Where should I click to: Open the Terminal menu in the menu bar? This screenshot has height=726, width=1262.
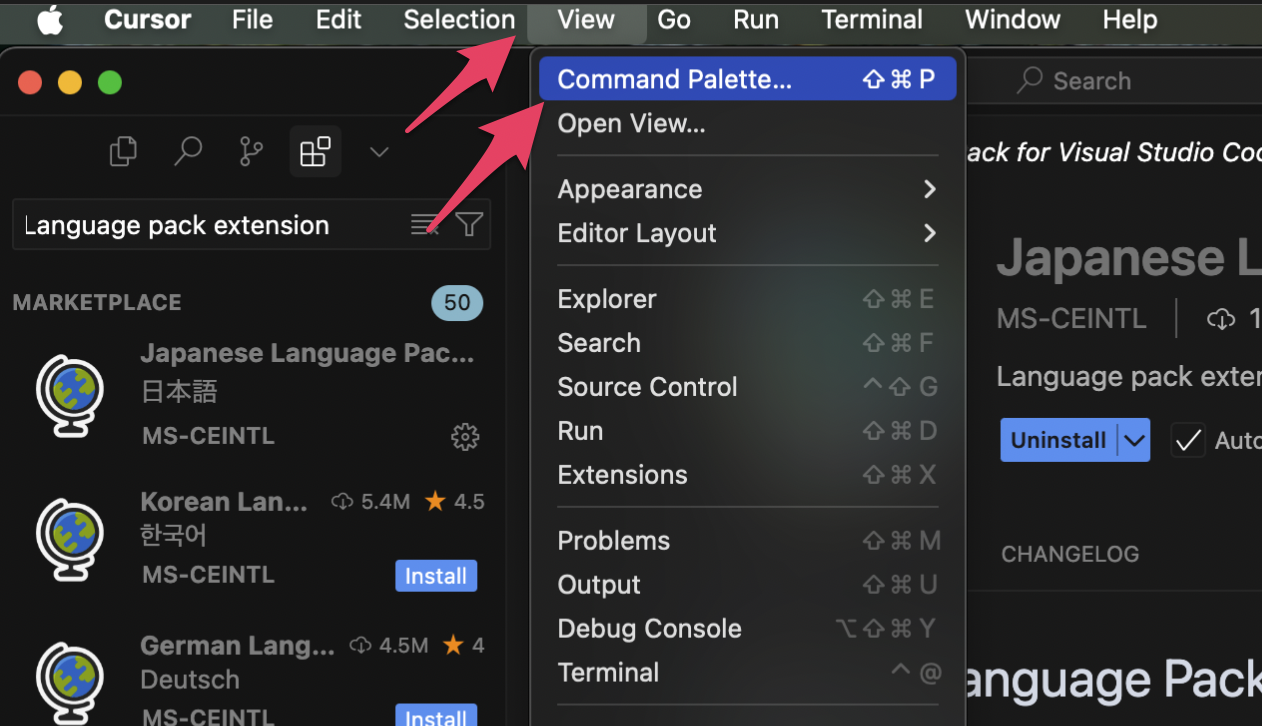pos(872,20)
